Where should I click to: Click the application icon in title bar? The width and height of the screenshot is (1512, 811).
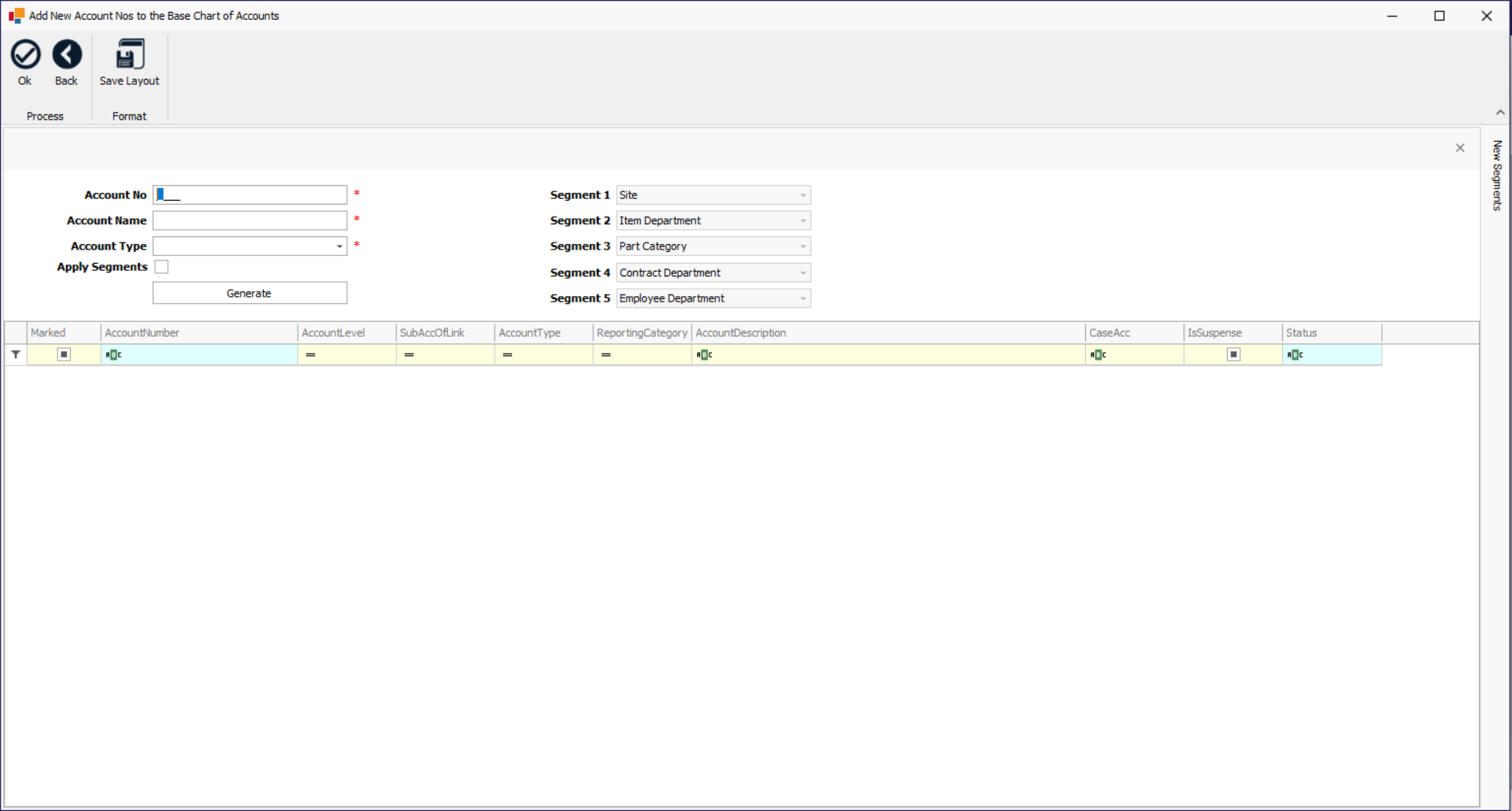[x=17, y=16]
